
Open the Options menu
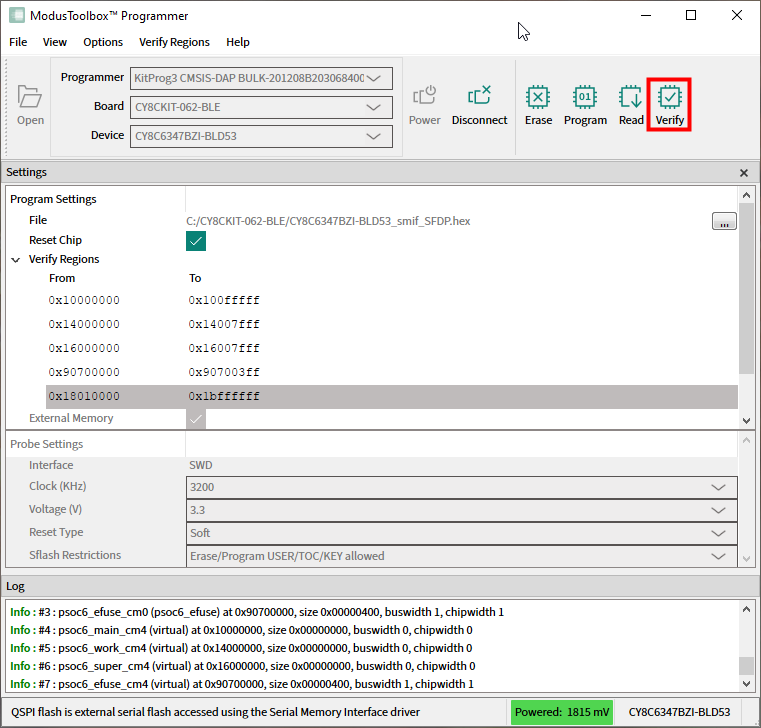pos(103,42)
